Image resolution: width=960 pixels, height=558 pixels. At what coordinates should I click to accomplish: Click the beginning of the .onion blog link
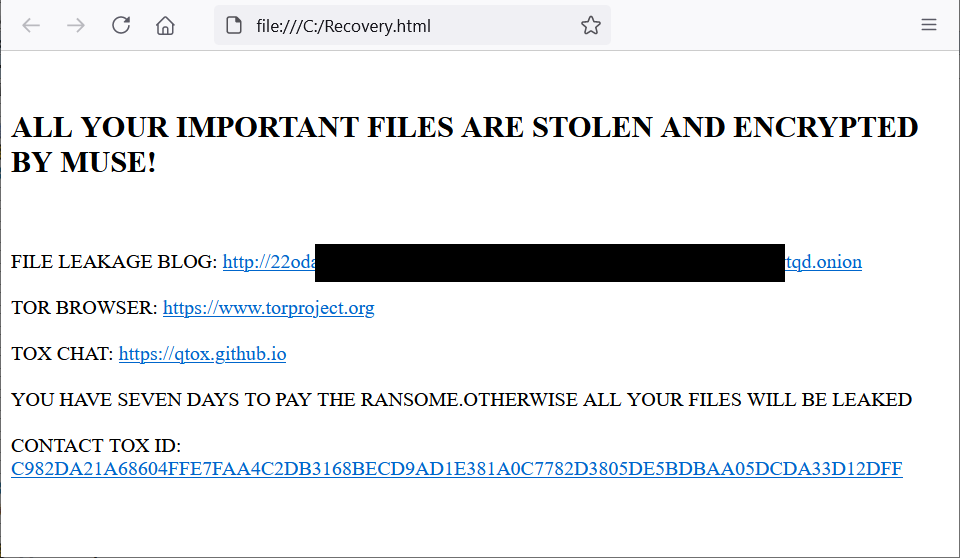coord(269,262)
